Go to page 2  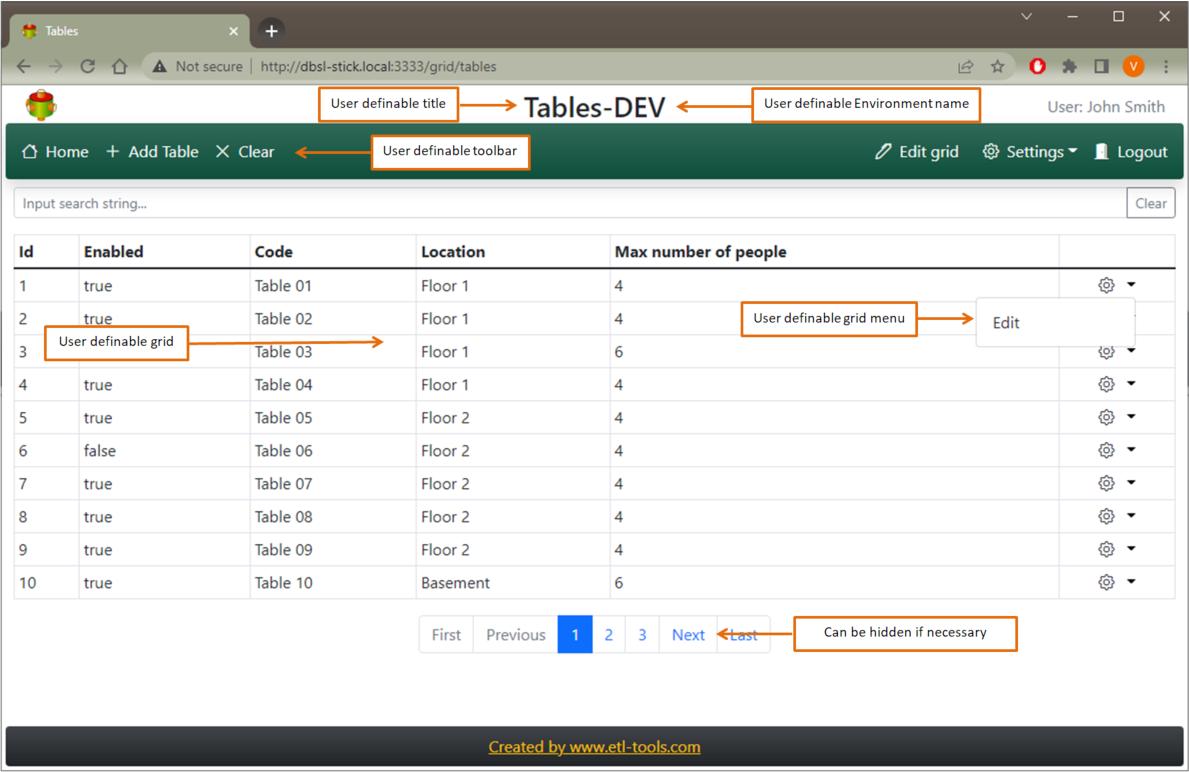coord(608,635)
